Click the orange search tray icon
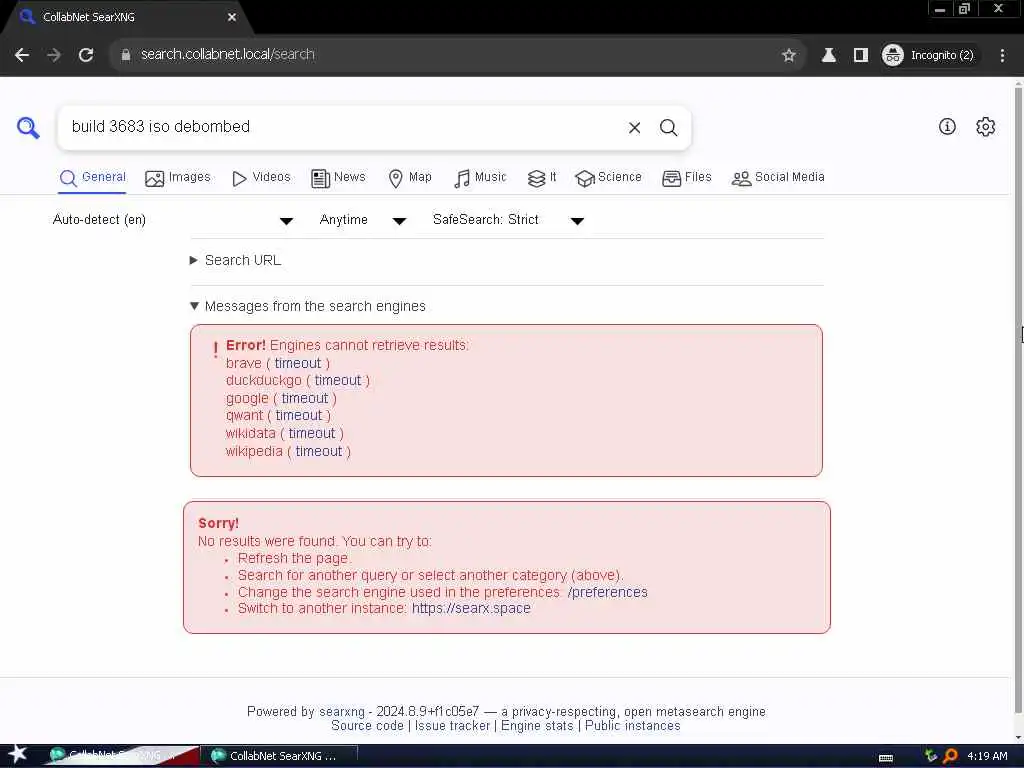The width and height of the screenshot is (1024, 768). click(950, 756)
